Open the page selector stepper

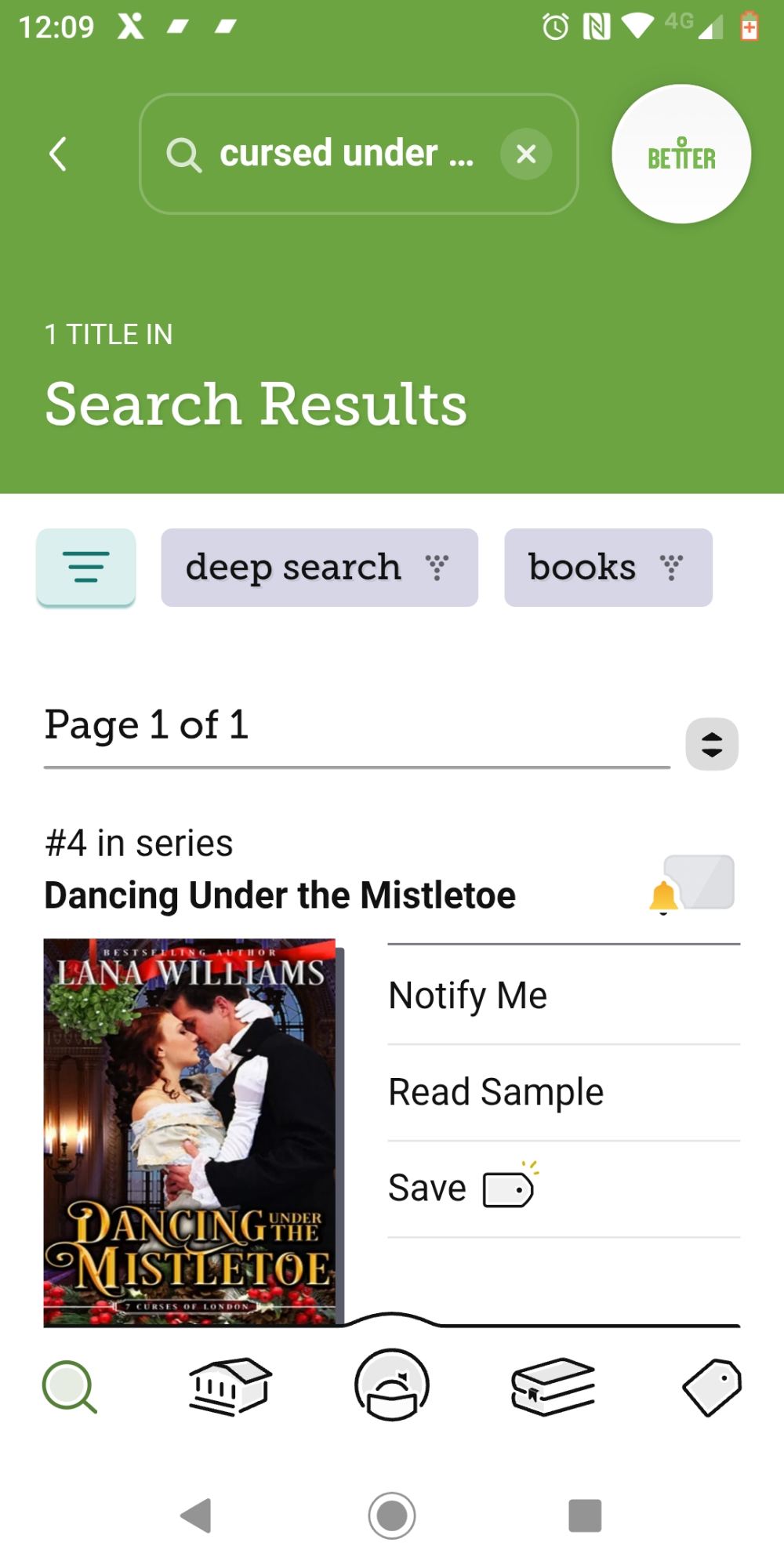pyautogui.click(x=712, y=744)
